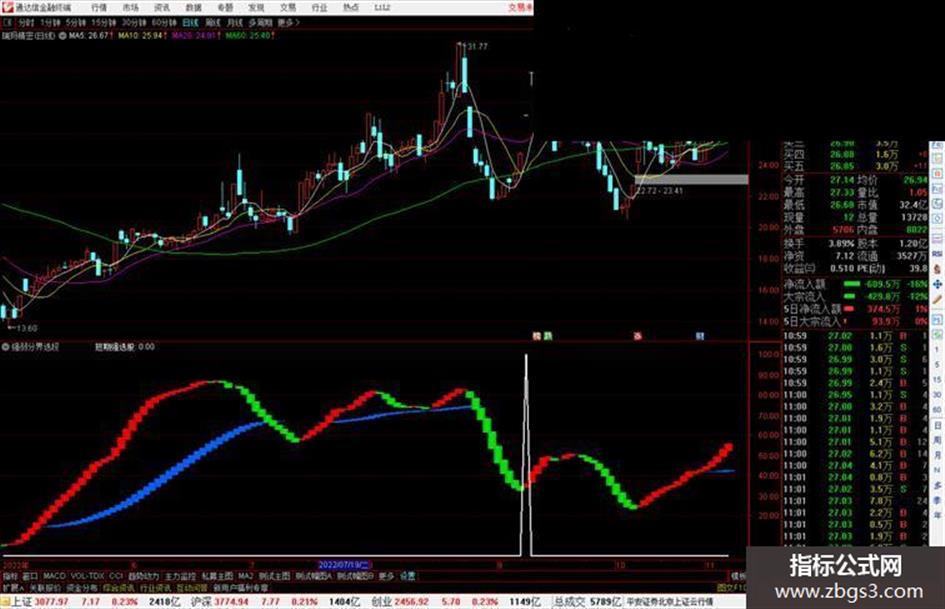Click the round icon beside the stock name

(62, 36)
